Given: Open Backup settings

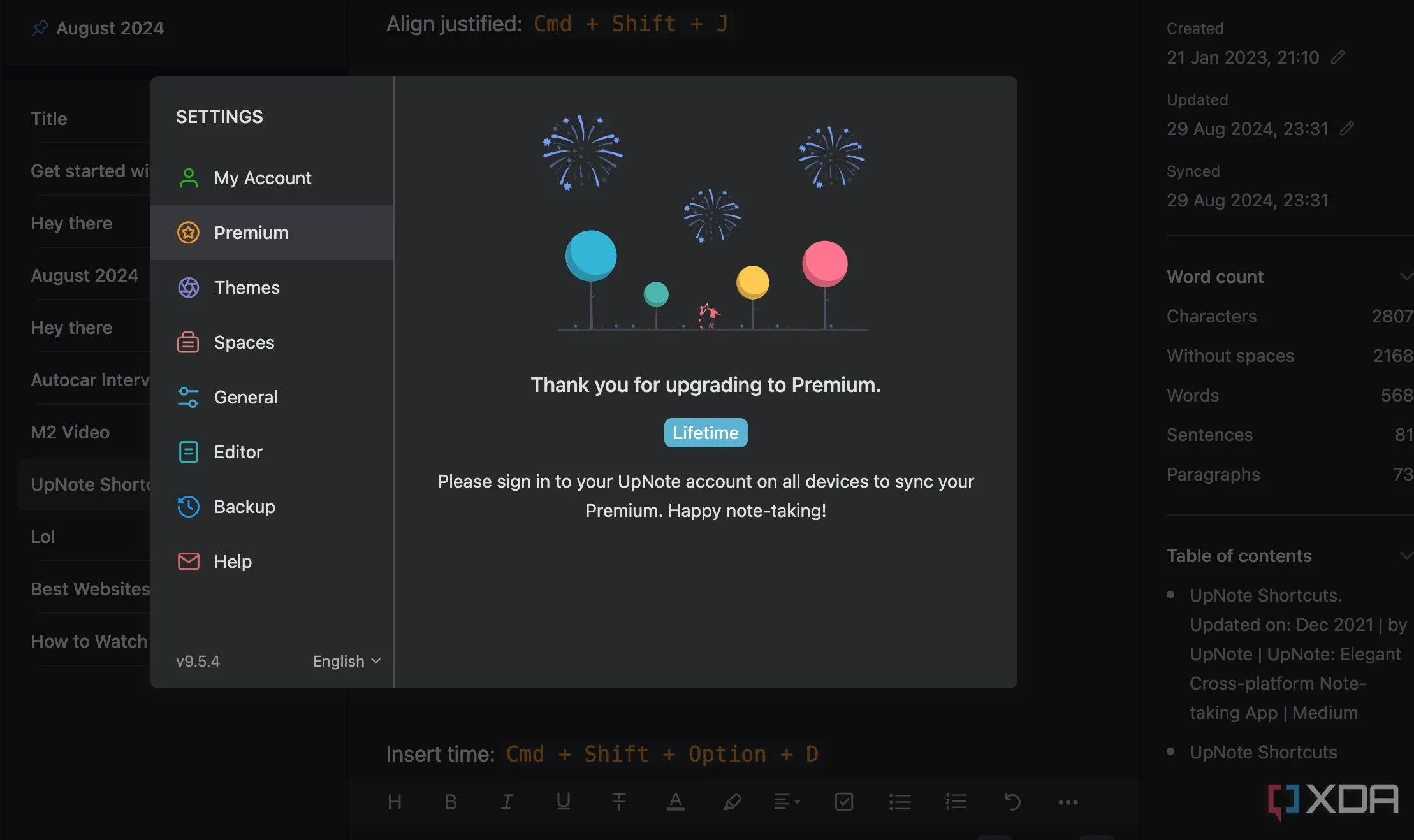Looking at the screenshot, I should 272,507.
